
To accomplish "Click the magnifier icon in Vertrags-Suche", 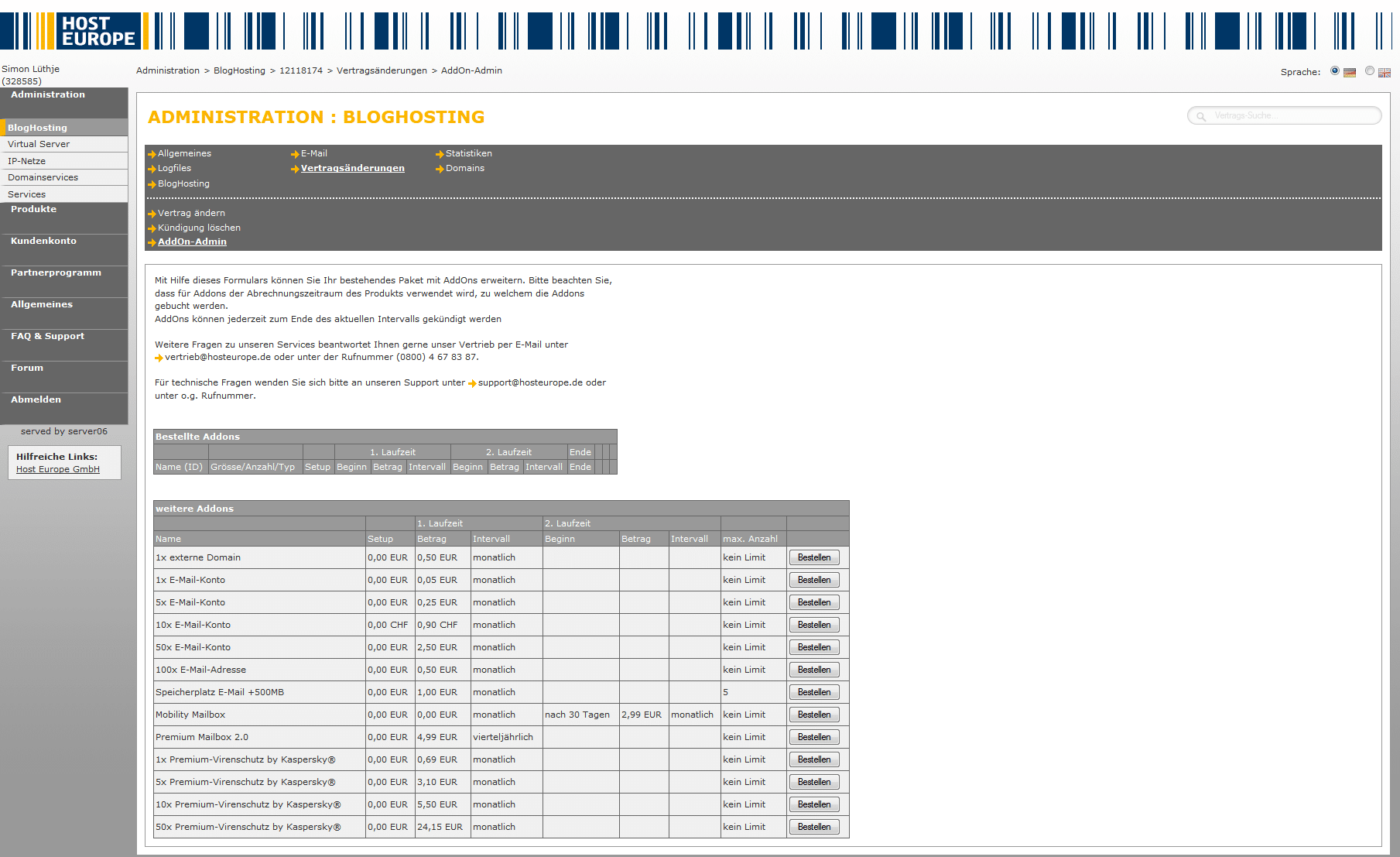I will (1201, 116).
